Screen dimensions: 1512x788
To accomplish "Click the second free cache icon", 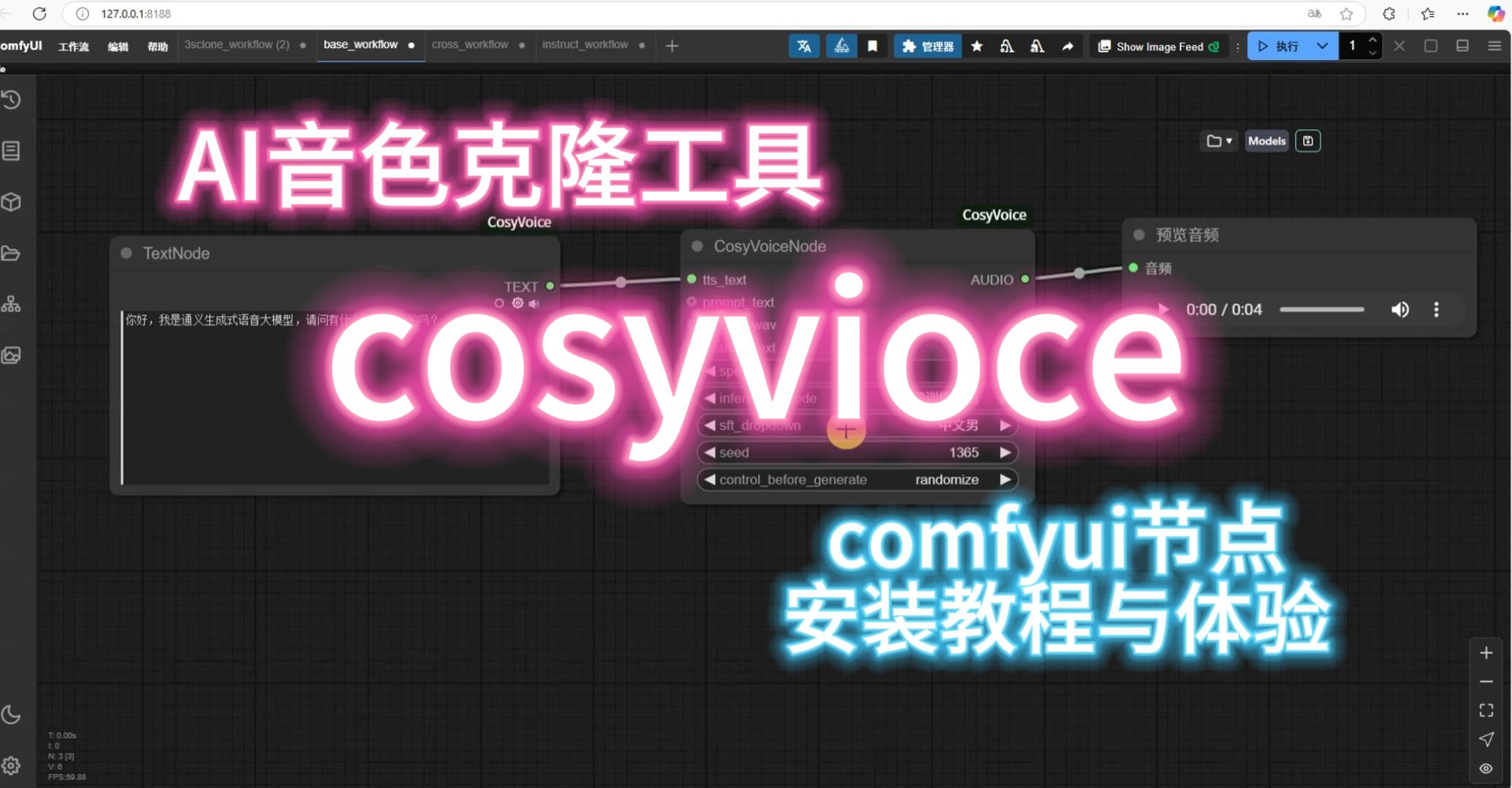I will (1037, 46).
